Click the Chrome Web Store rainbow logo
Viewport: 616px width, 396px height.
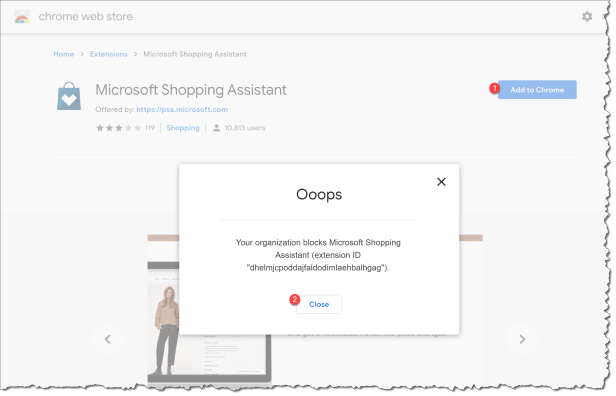(x=22, y=17)
